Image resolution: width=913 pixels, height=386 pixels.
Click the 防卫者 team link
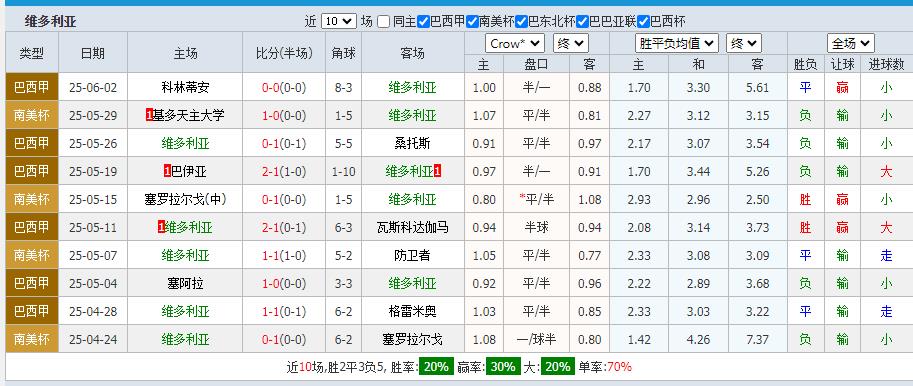click(x=412, y=256)
